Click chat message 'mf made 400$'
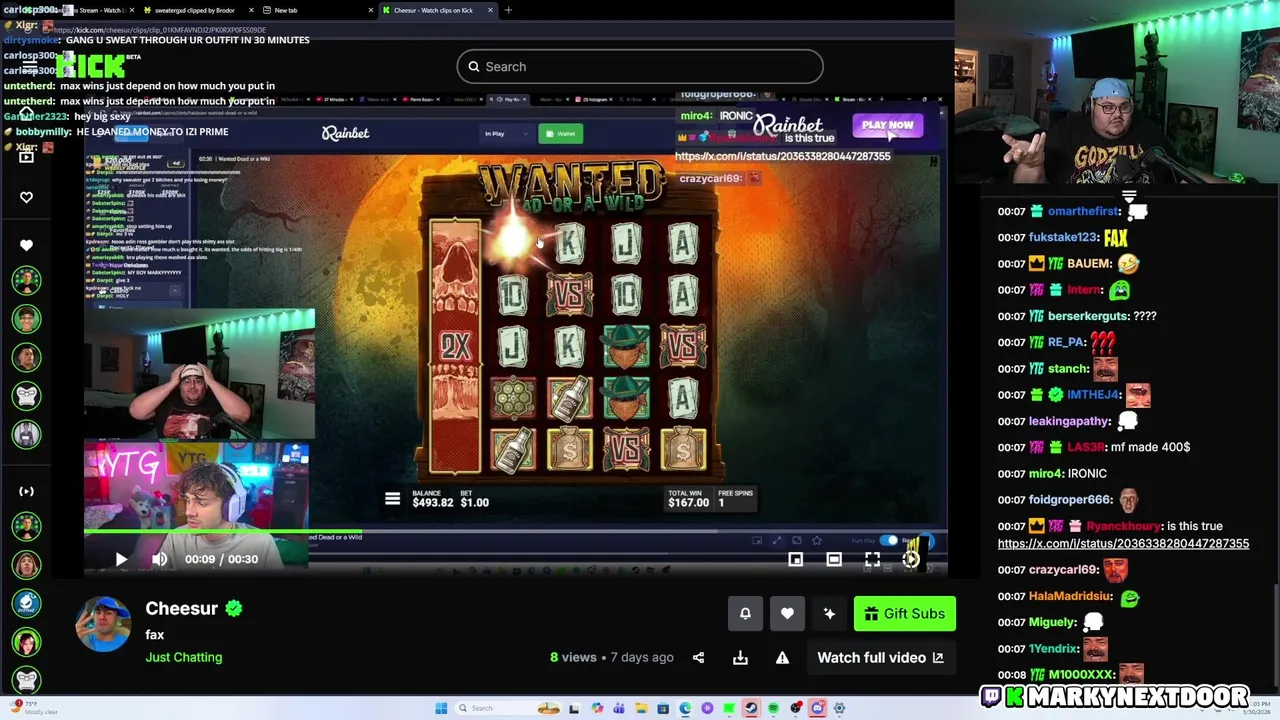 (1148, 447)
